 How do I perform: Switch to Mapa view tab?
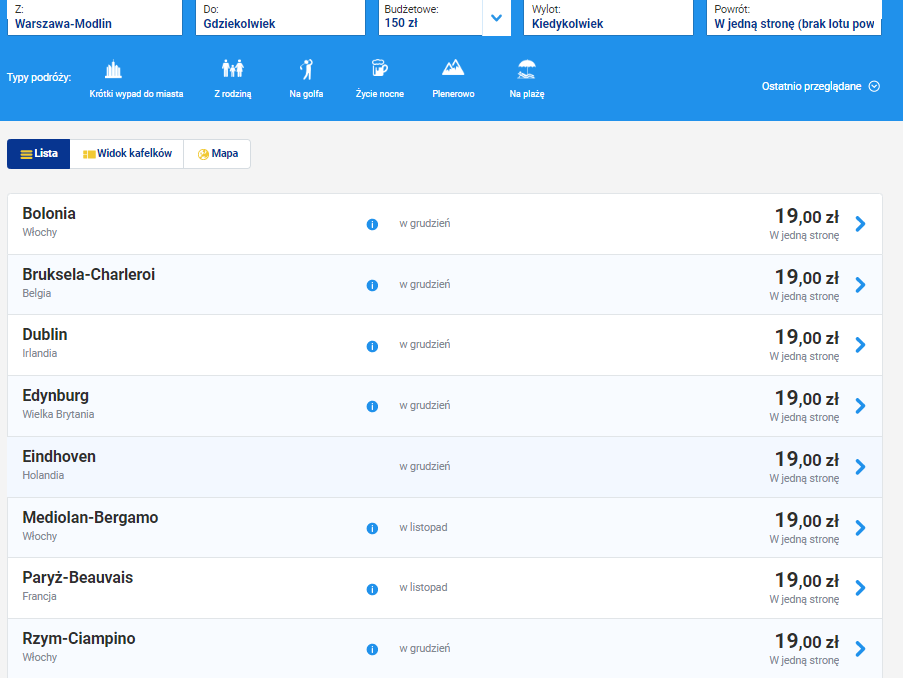tap(217, 154)
